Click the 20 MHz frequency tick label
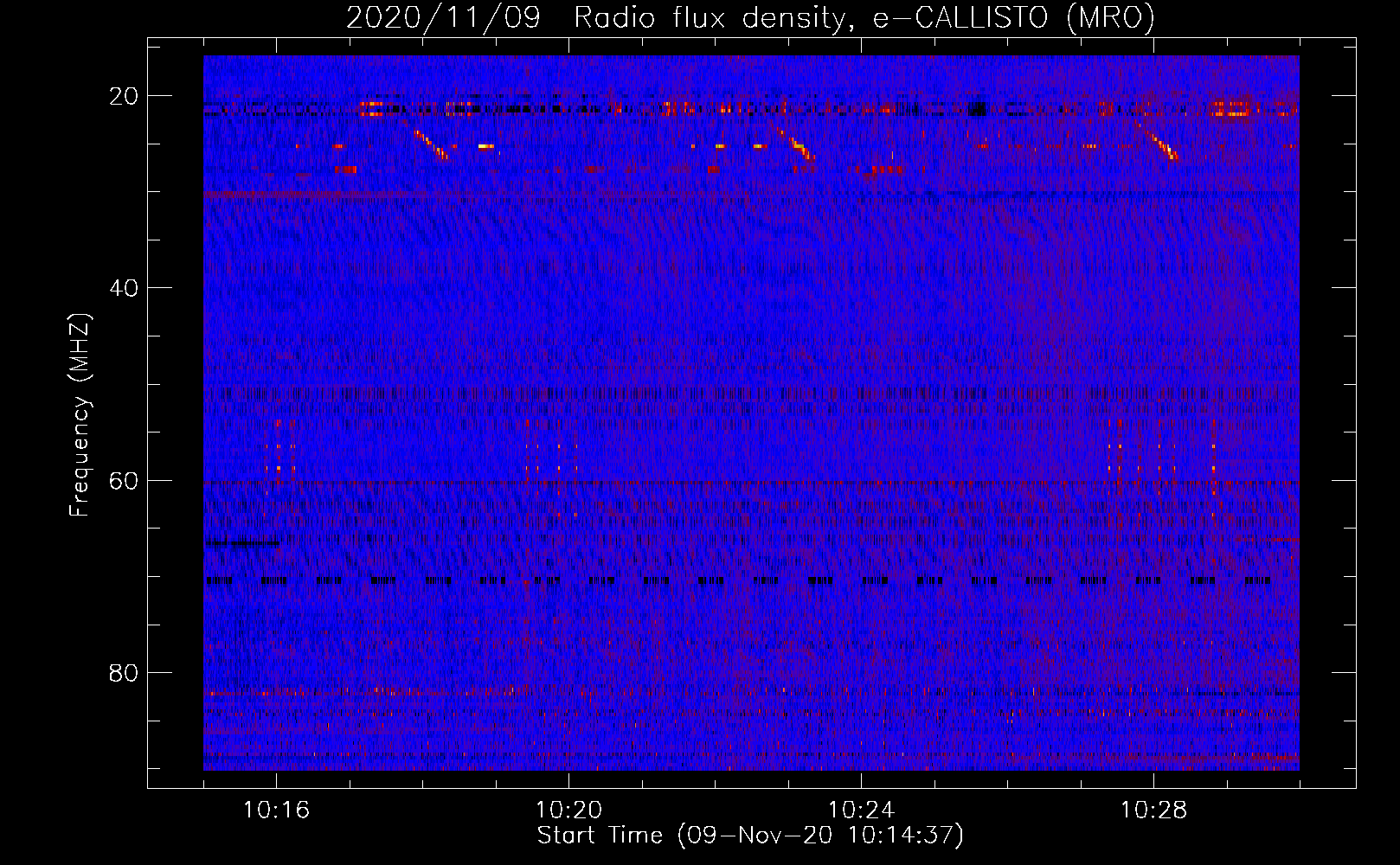Viewport: 1400px width, 865px height. (124, 96)
